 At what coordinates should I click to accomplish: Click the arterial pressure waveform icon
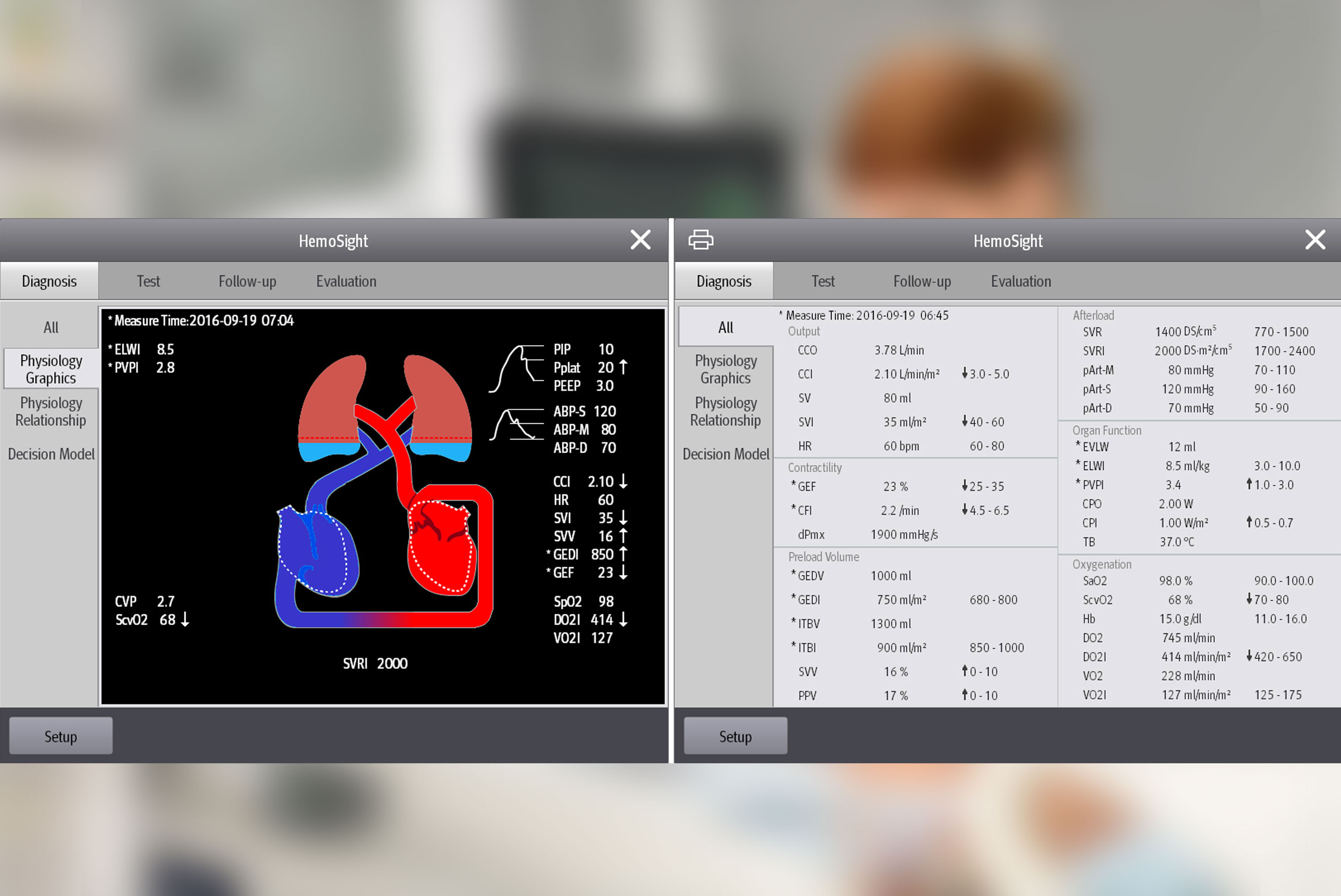coord(517,425)
